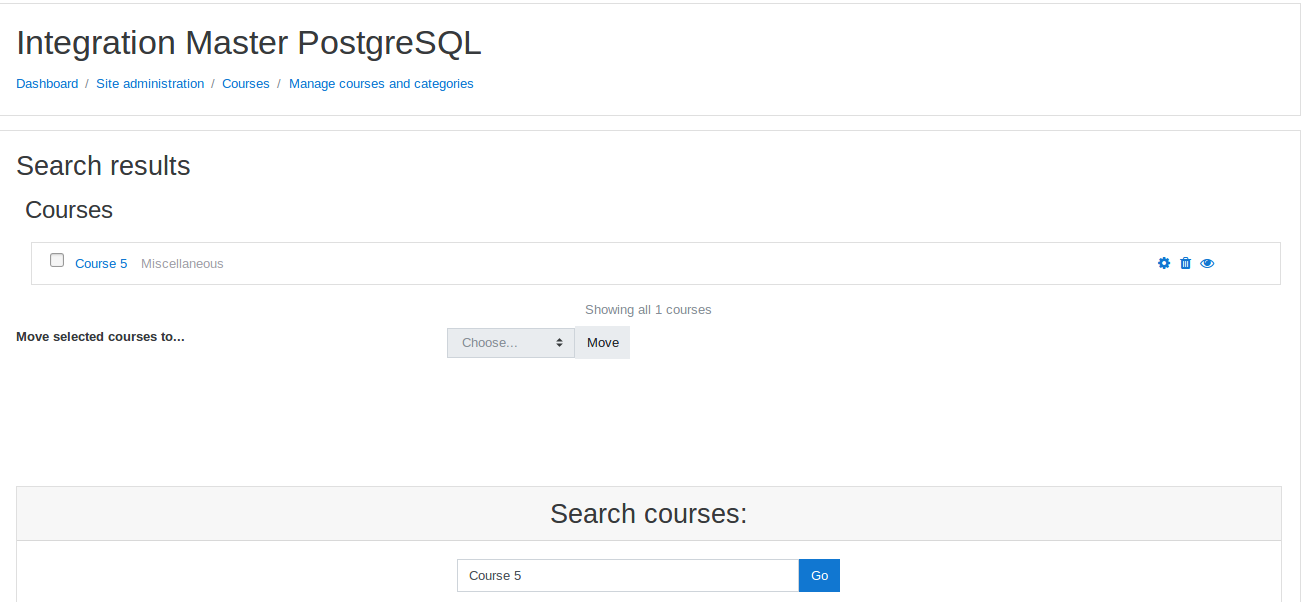Click the 'Search results' heading
The width and height of the screenshot is (1306, 602).
click(x=103, y=166)
